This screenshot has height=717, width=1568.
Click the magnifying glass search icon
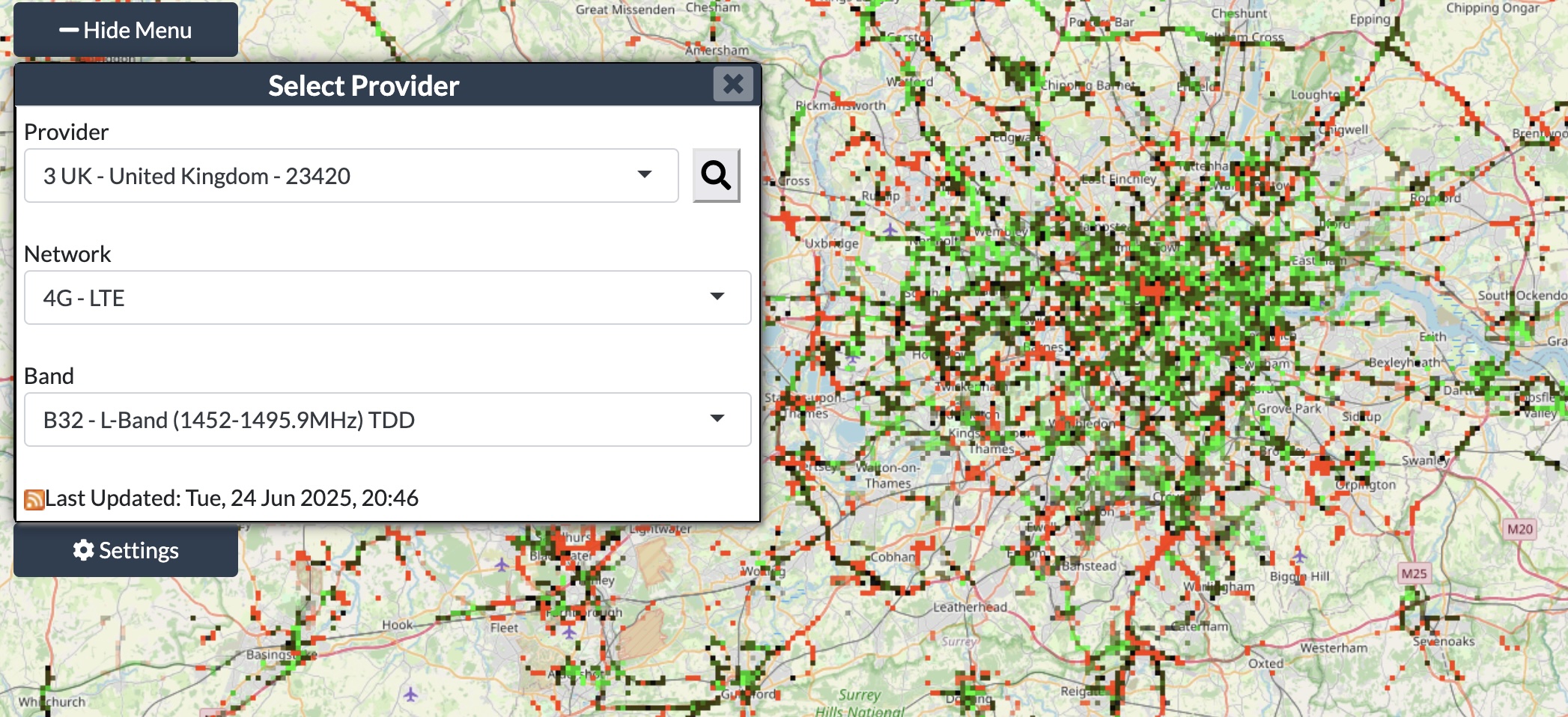click(x=716, y=175)
